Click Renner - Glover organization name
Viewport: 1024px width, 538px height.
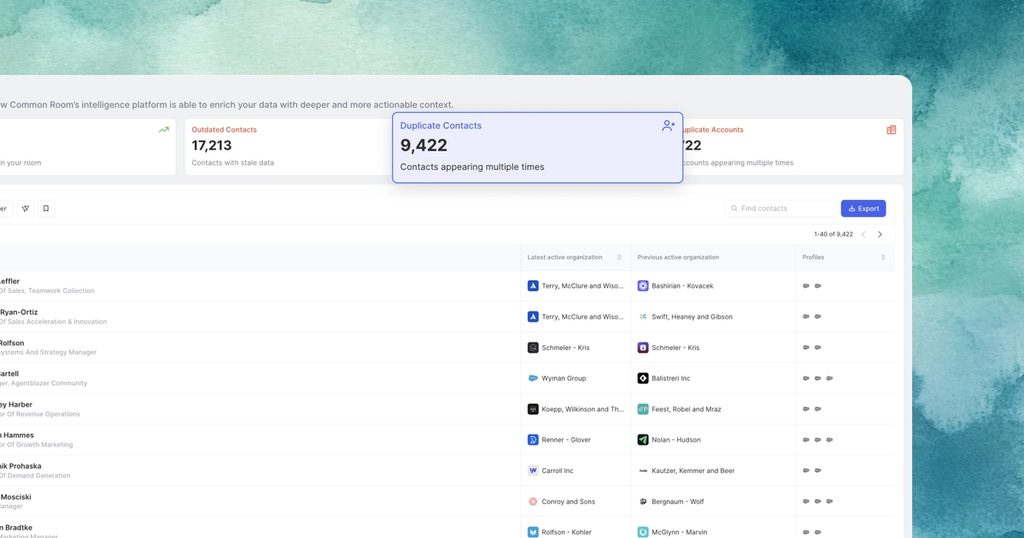[566, 440]
